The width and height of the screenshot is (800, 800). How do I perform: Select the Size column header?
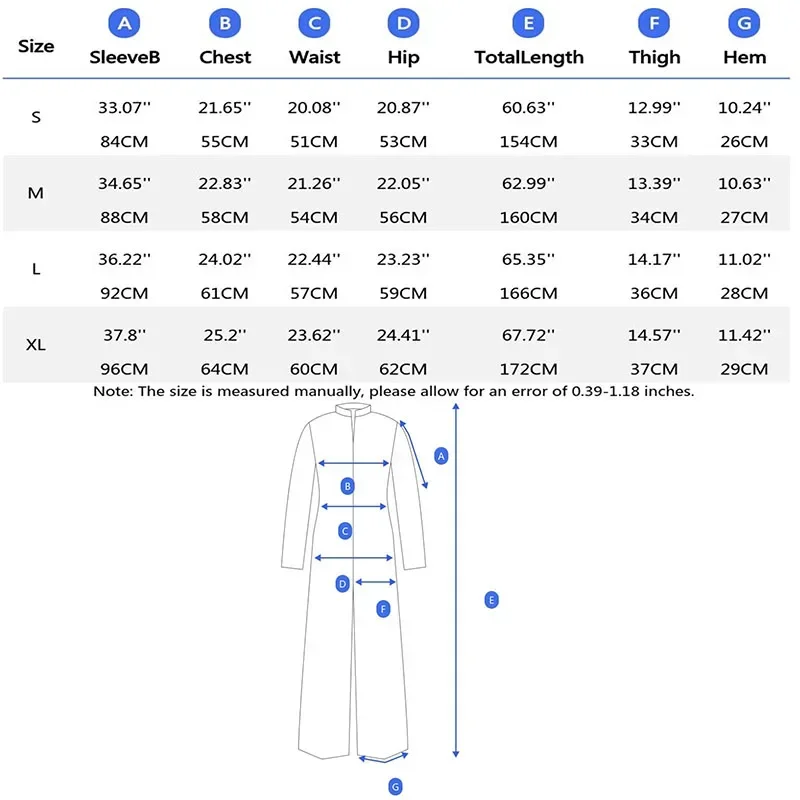36,46
